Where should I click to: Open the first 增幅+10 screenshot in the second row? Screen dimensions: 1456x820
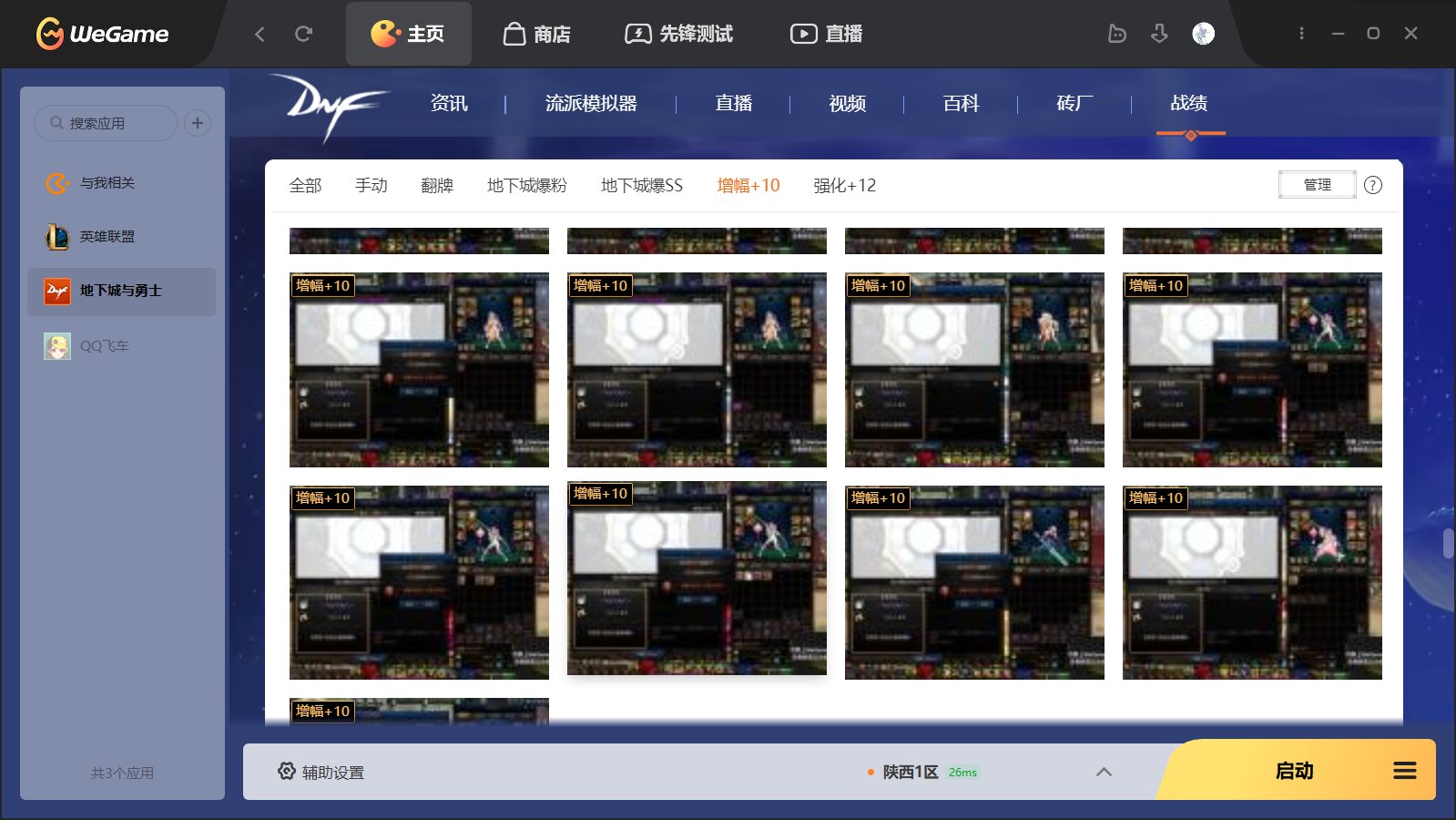click(x=419, y=370)
